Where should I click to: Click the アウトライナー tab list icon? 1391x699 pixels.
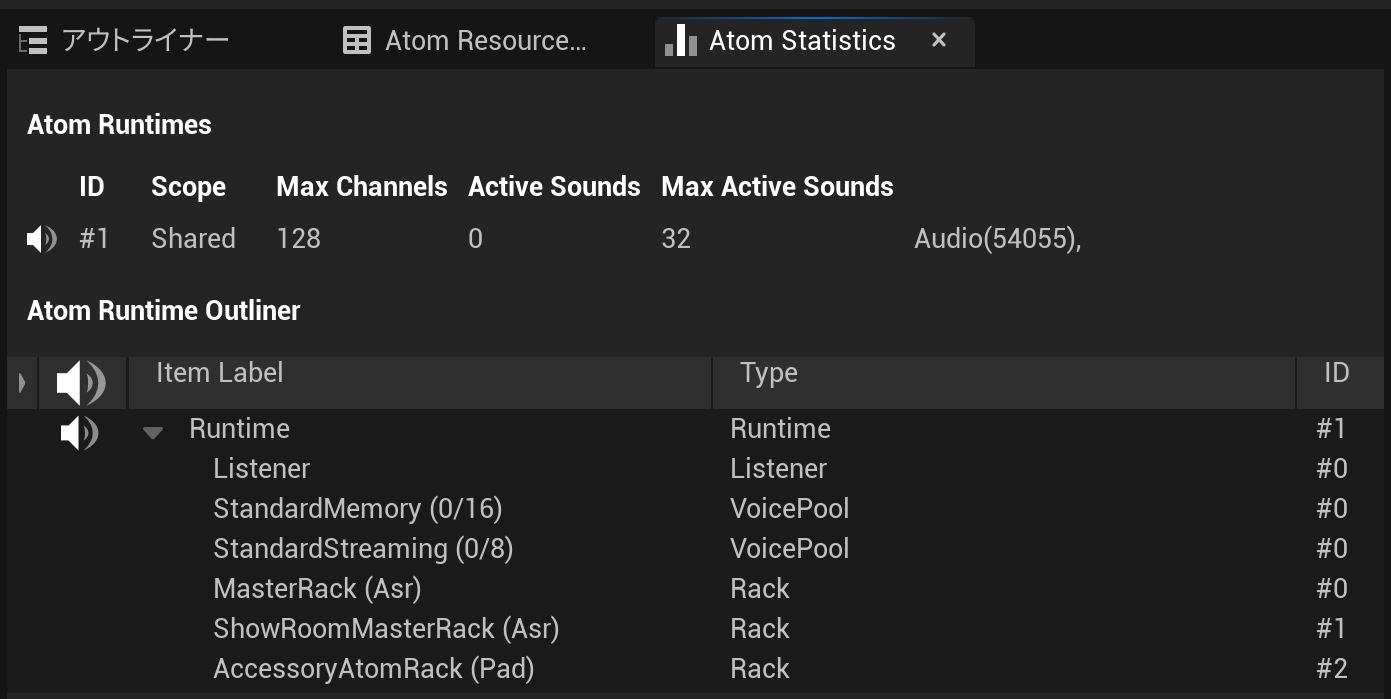click(x=33, y=41)
